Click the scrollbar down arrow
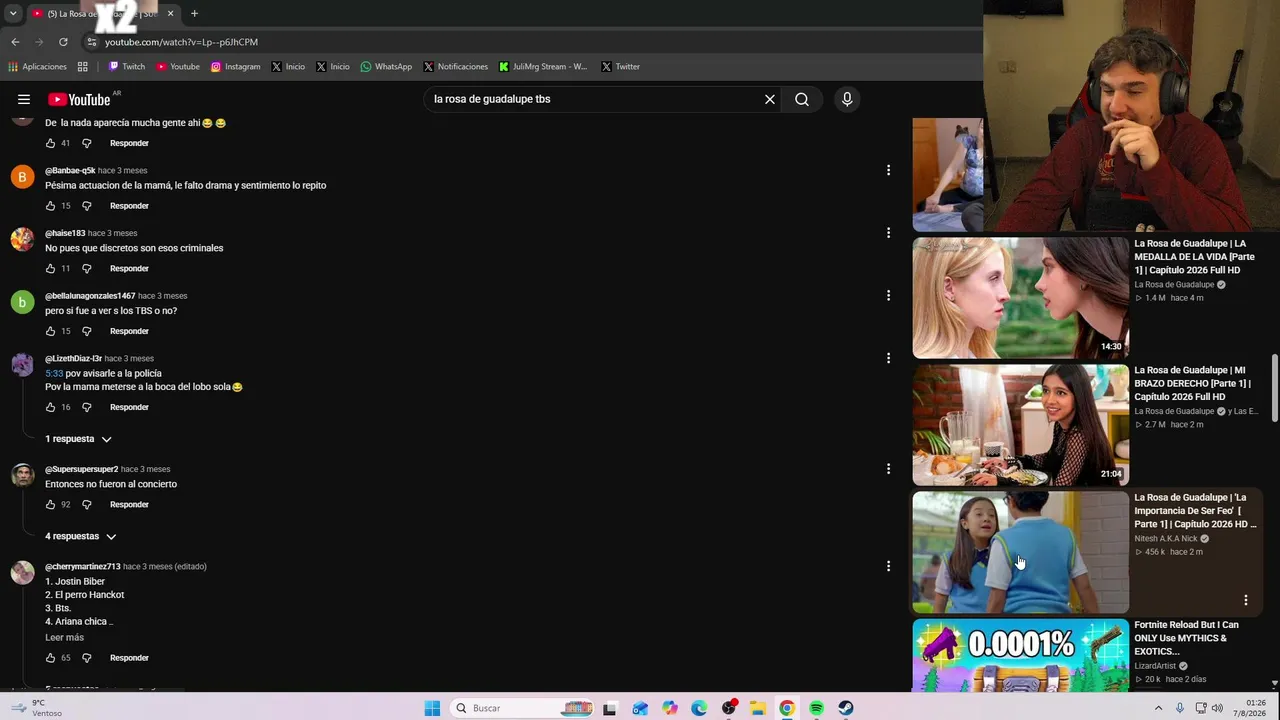1280x720 pixels. 1274,684
